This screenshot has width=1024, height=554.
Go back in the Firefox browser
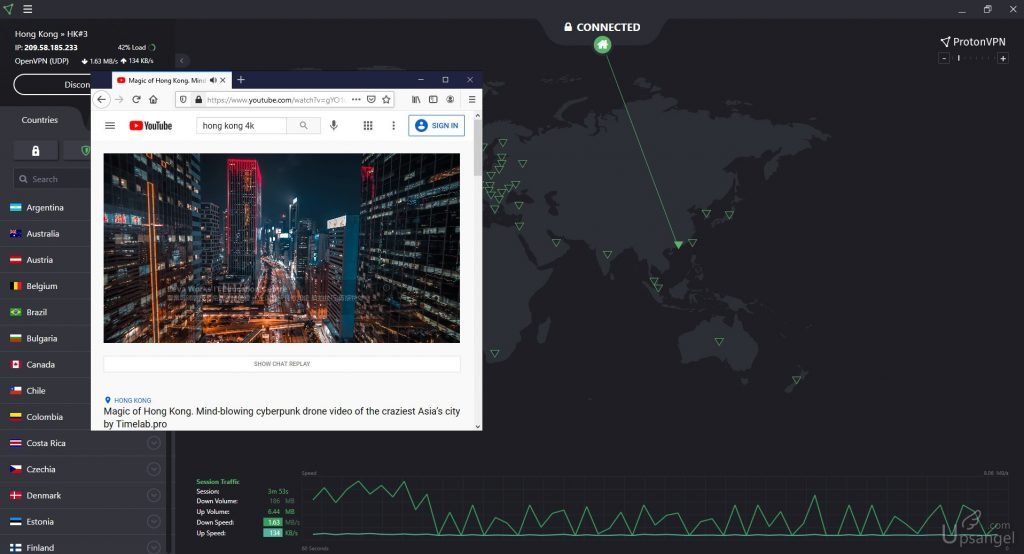tap(101, 99)
